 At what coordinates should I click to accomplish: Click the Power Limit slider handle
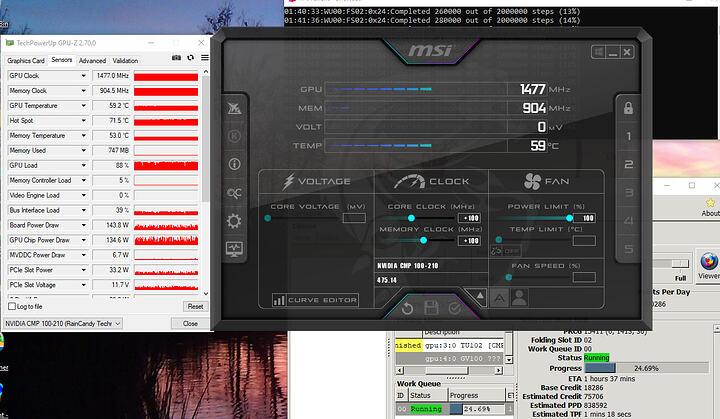tap(569, 218)
